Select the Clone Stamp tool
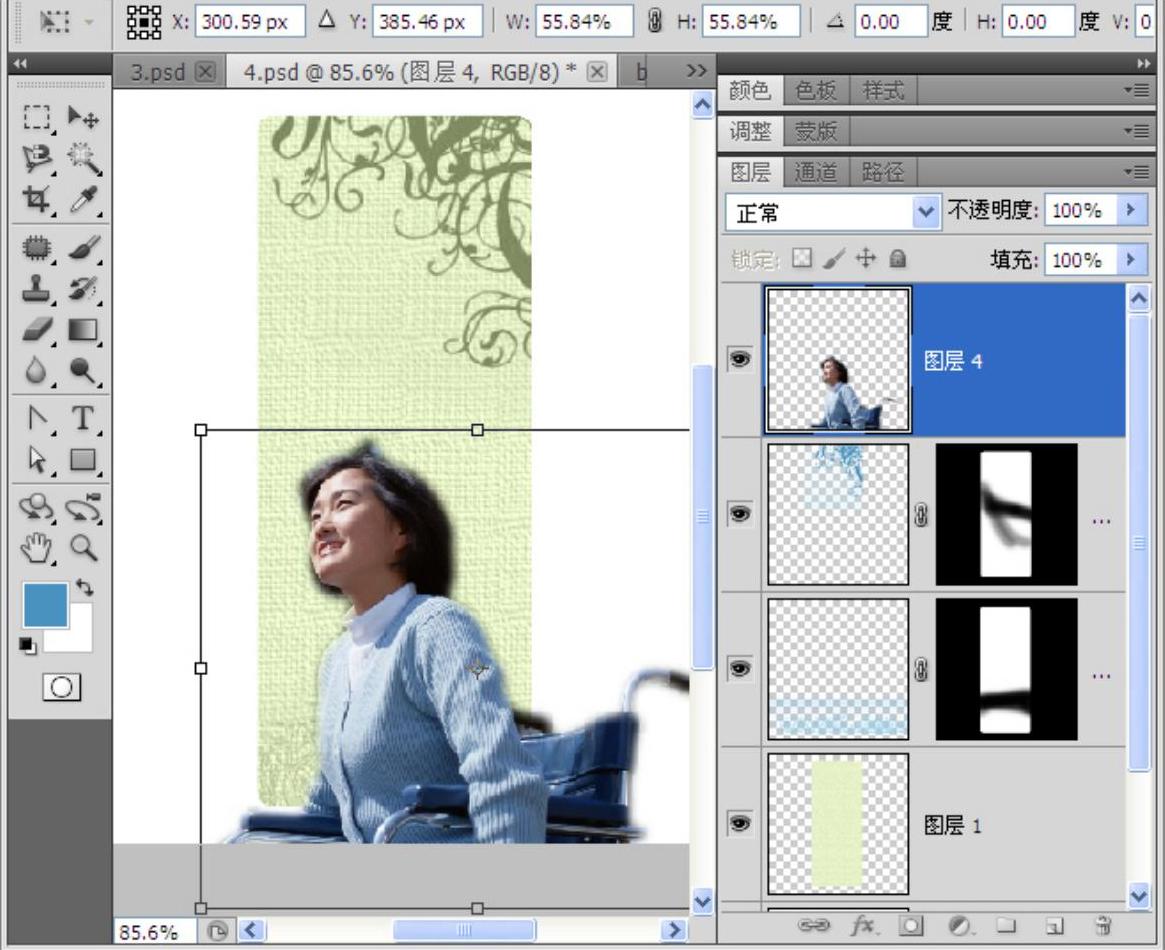 37,289
